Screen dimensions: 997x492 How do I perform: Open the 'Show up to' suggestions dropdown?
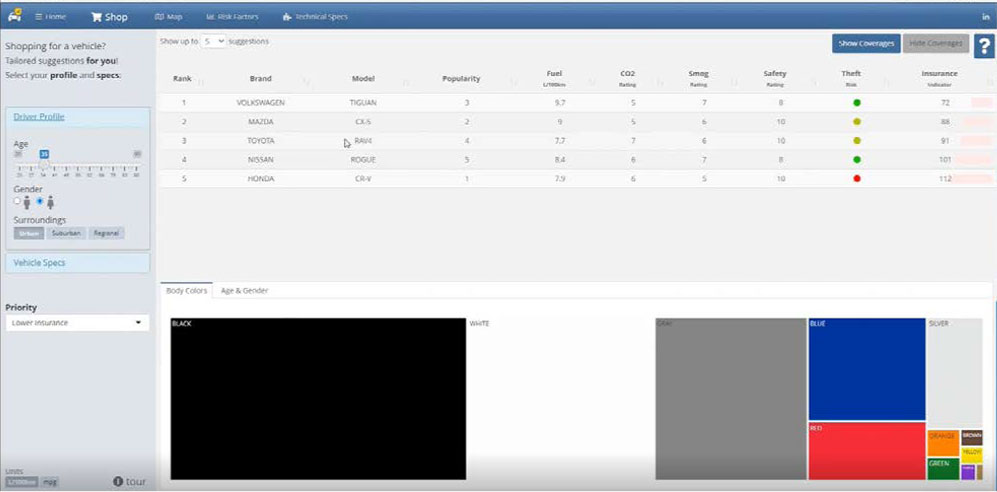point(213,41)
